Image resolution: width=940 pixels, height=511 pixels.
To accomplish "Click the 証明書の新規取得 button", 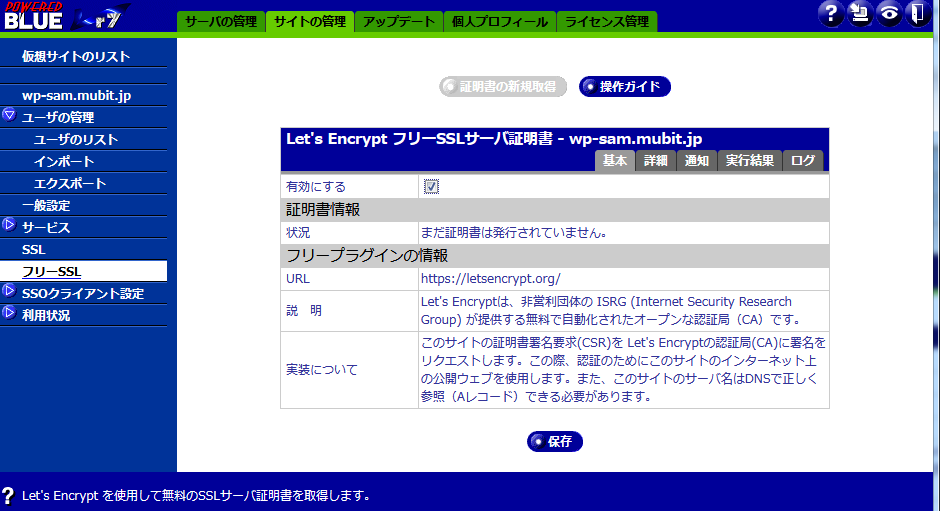I will (502, 86).
